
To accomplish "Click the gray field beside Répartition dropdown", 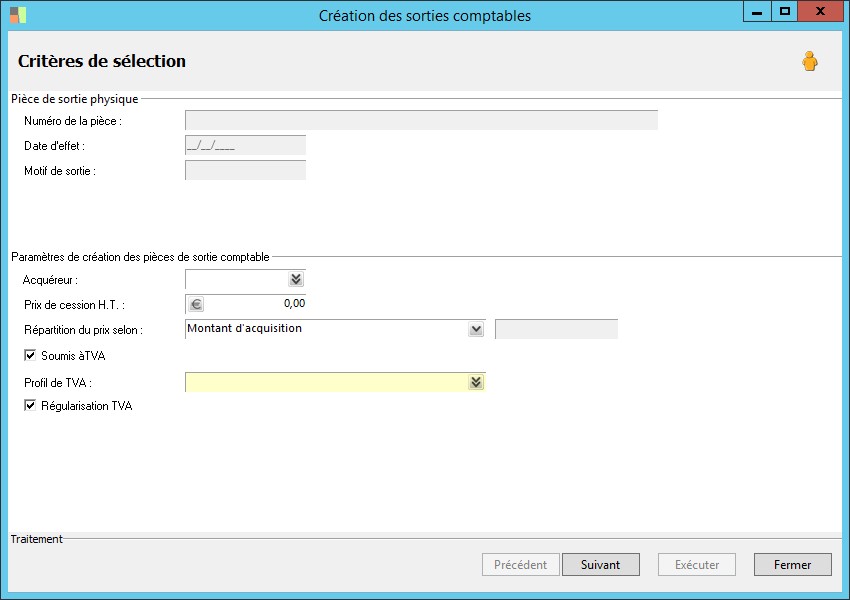I will [x=556, y=329].
